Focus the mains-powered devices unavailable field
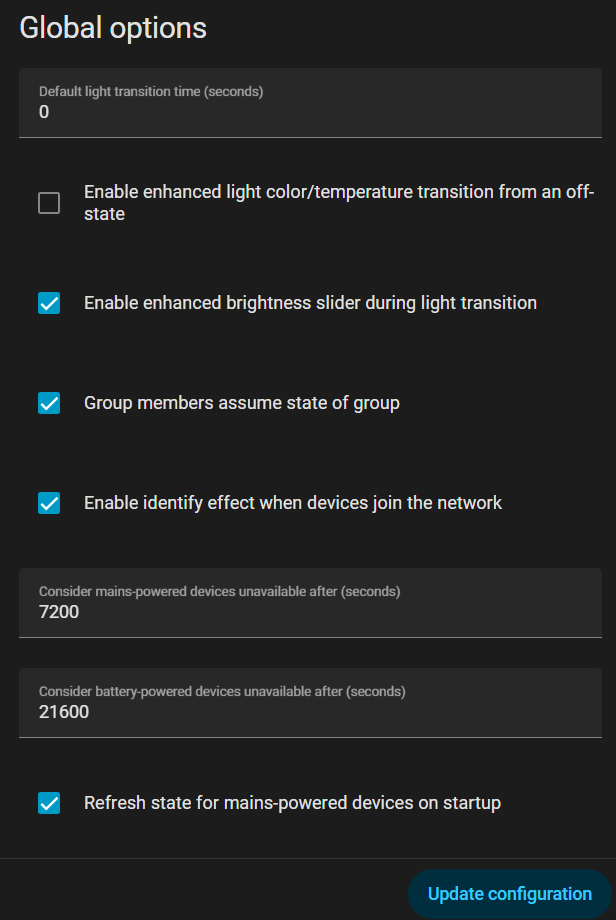The image size is (616, 920). point(310,603)
